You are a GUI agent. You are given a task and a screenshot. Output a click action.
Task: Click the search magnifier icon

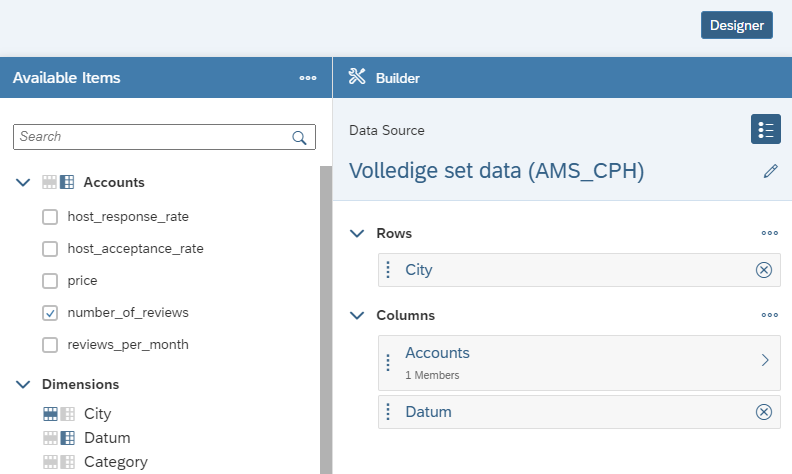299,137
